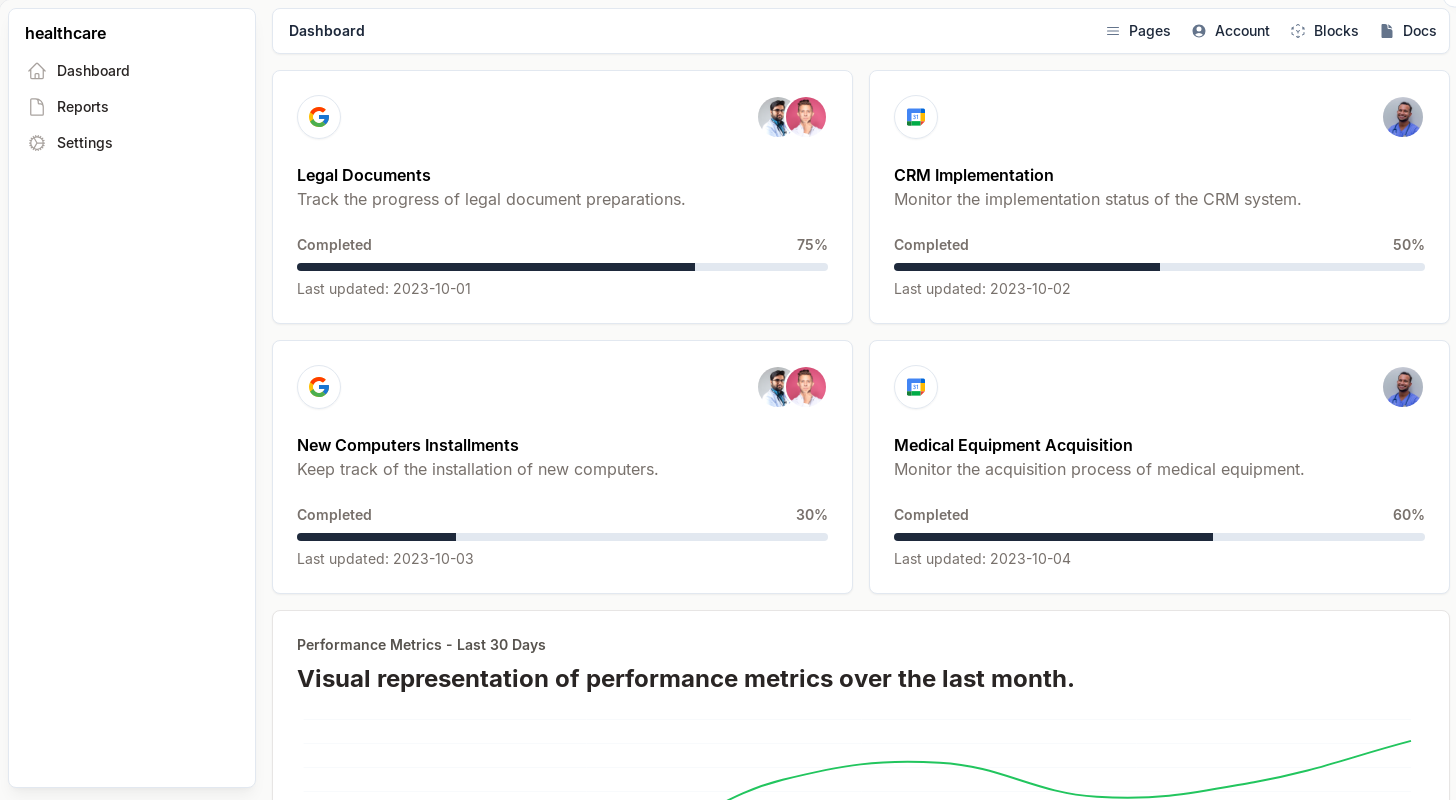This screenshot has height=800, width=1456.
Task: Click calendar icon in Medical Equipment Acquisition card
Action: (915, 387)
